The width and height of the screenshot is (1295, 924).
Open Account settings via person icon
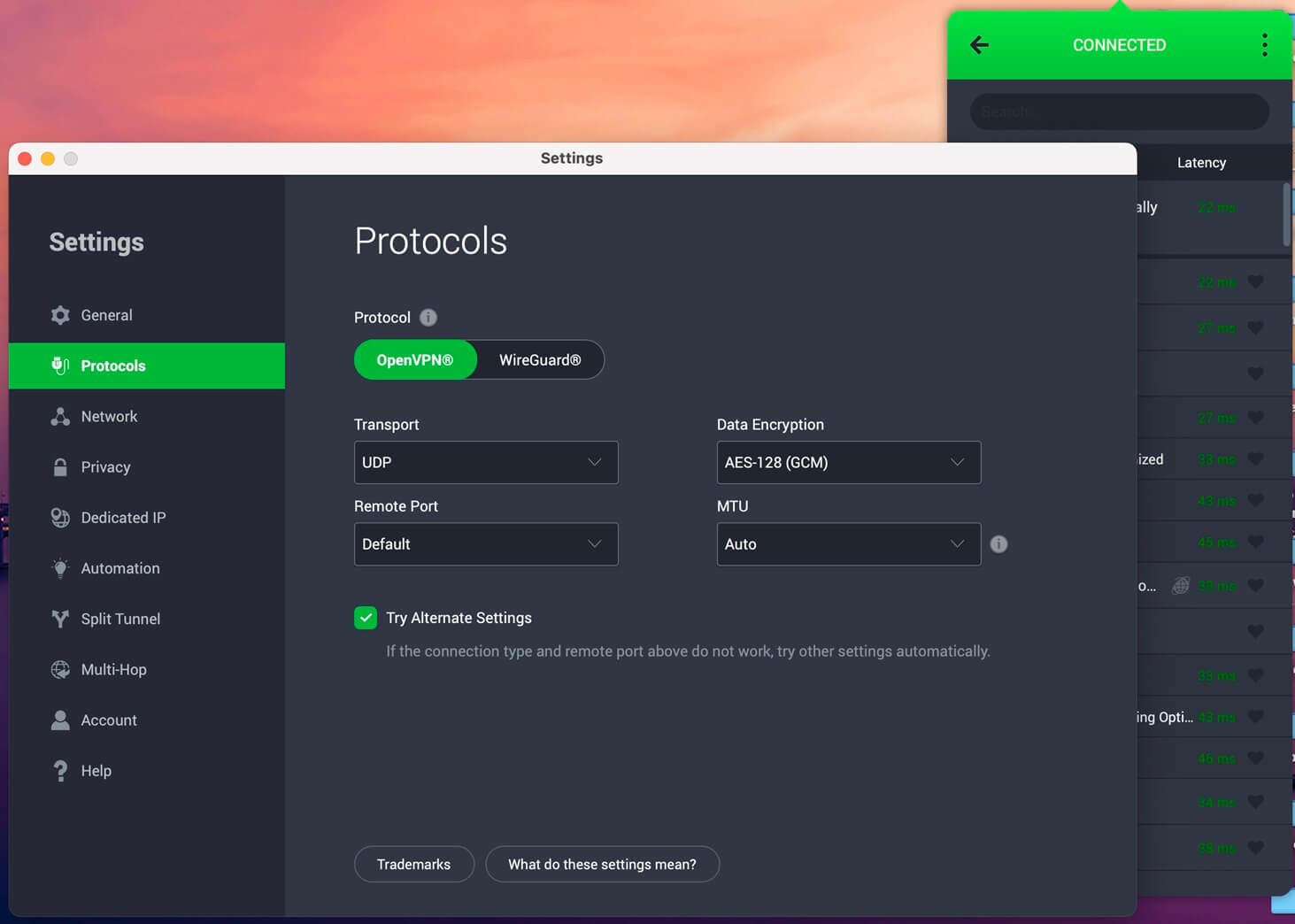[59, 720]
